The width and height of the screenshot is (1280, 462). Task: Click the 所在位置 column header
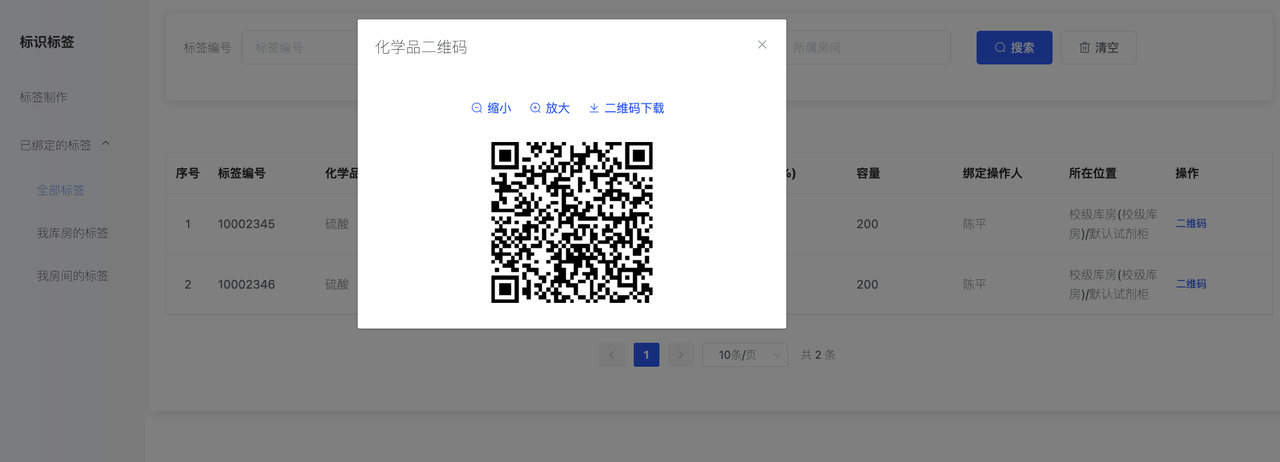(1093, 173)
